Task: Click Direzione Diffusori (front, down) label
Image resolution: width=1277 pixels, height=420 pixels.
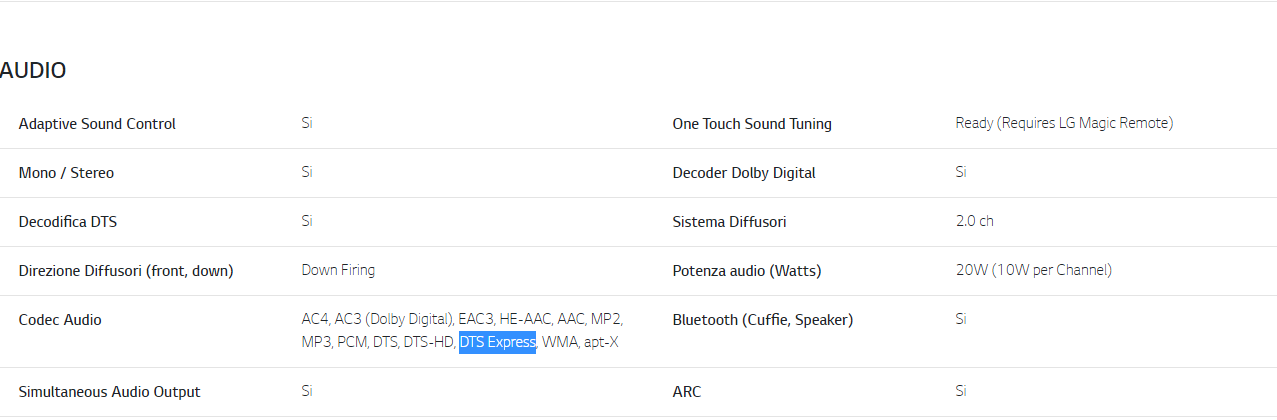Action: pos(126,271)
